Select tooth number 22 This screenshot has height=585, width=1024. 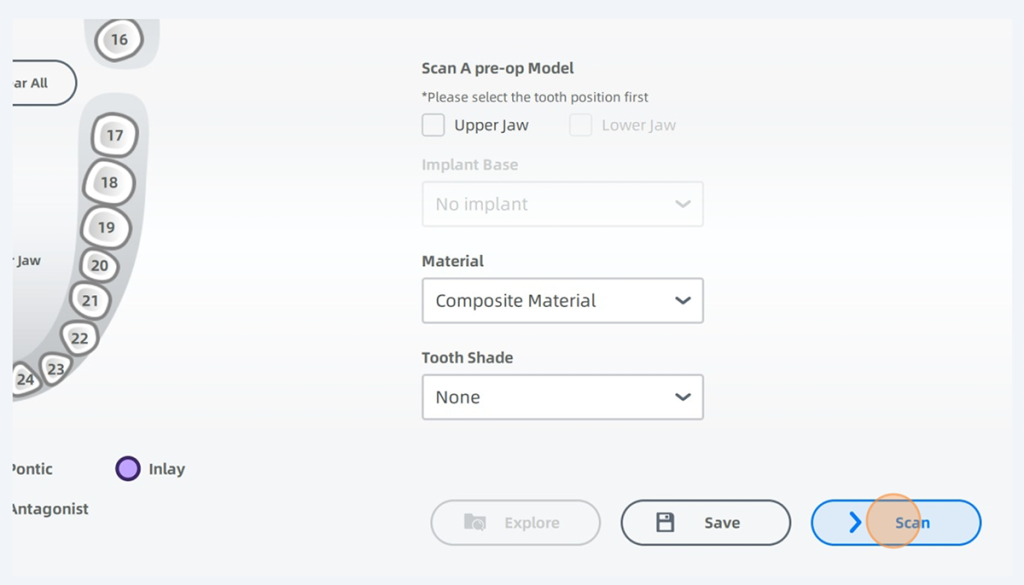click(x=79, y=338)
